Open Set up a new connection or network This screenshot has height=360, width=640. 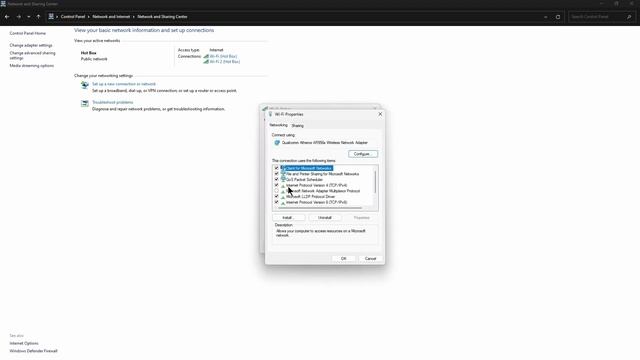tap(124, 84)
